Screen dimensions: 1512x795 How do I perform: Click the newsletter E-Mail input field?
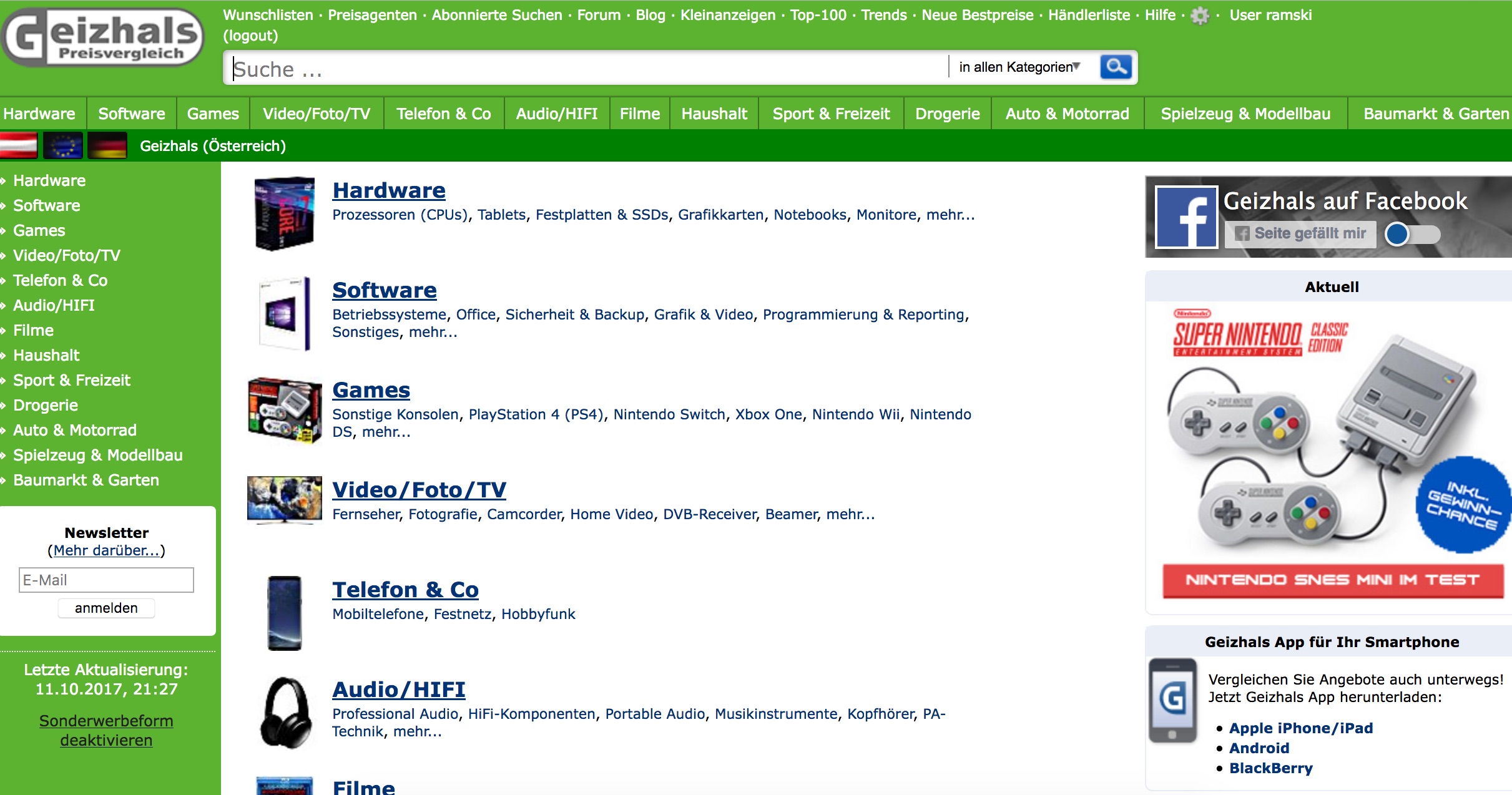[106, 580]
